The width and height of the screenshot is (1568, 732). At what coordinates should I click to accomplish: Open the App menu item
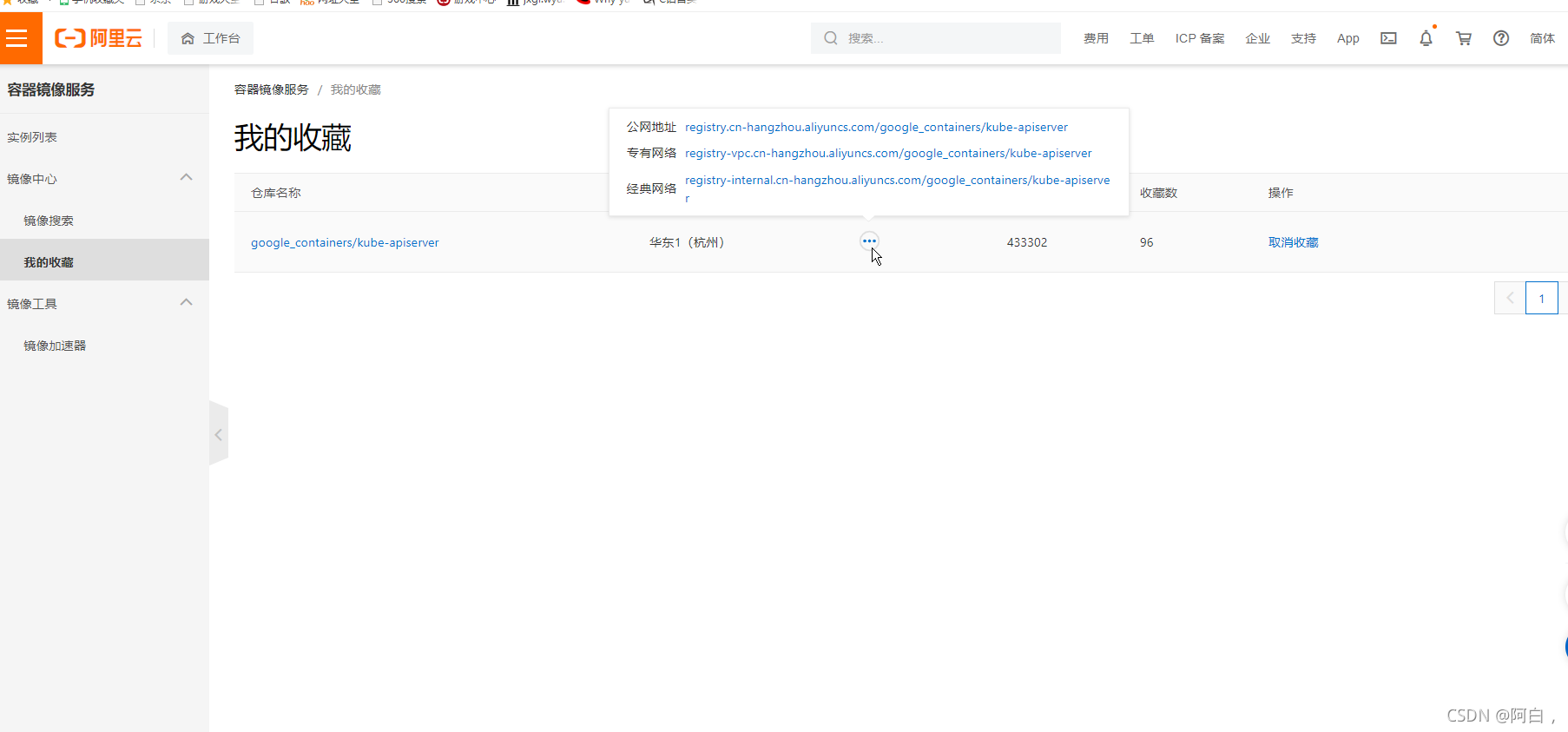1347,38
